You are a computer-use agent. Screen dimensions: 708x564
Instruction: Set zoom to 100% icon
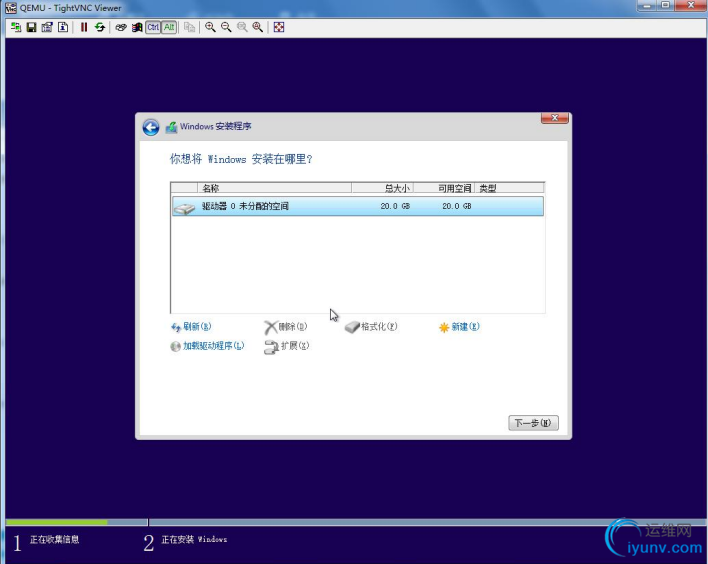242,27
